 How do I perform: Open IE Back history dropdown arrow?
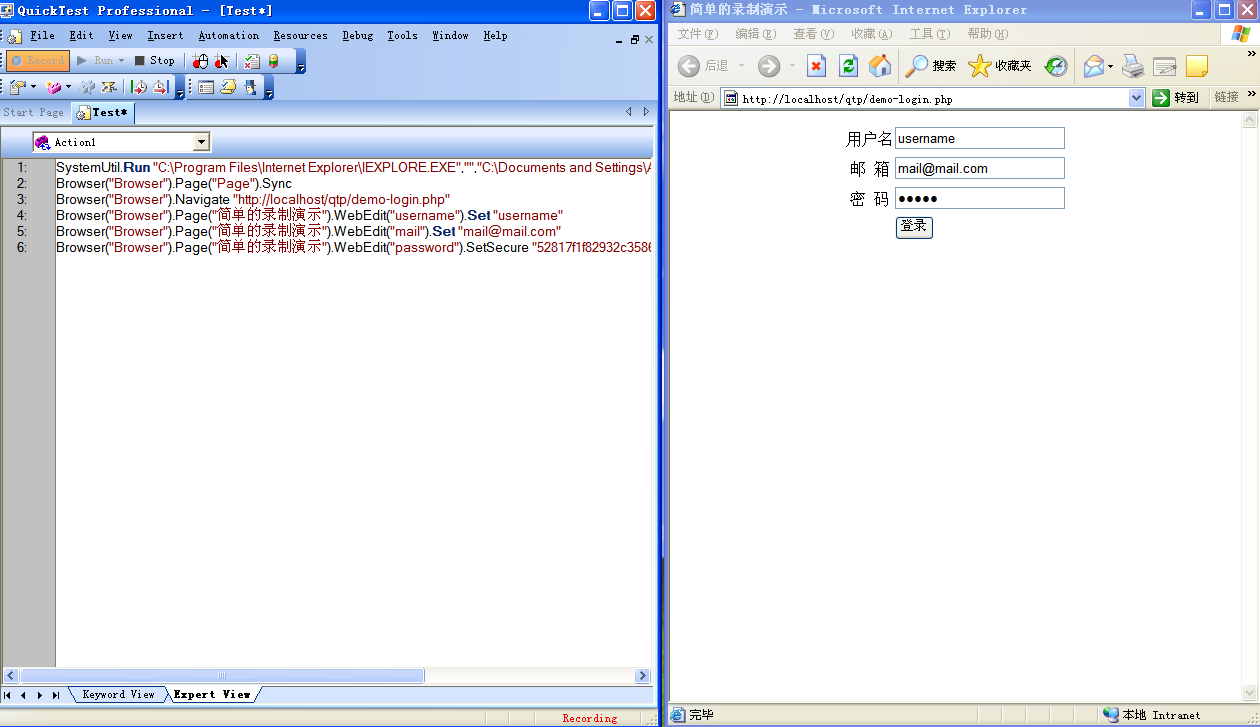[x=742, y=66]
